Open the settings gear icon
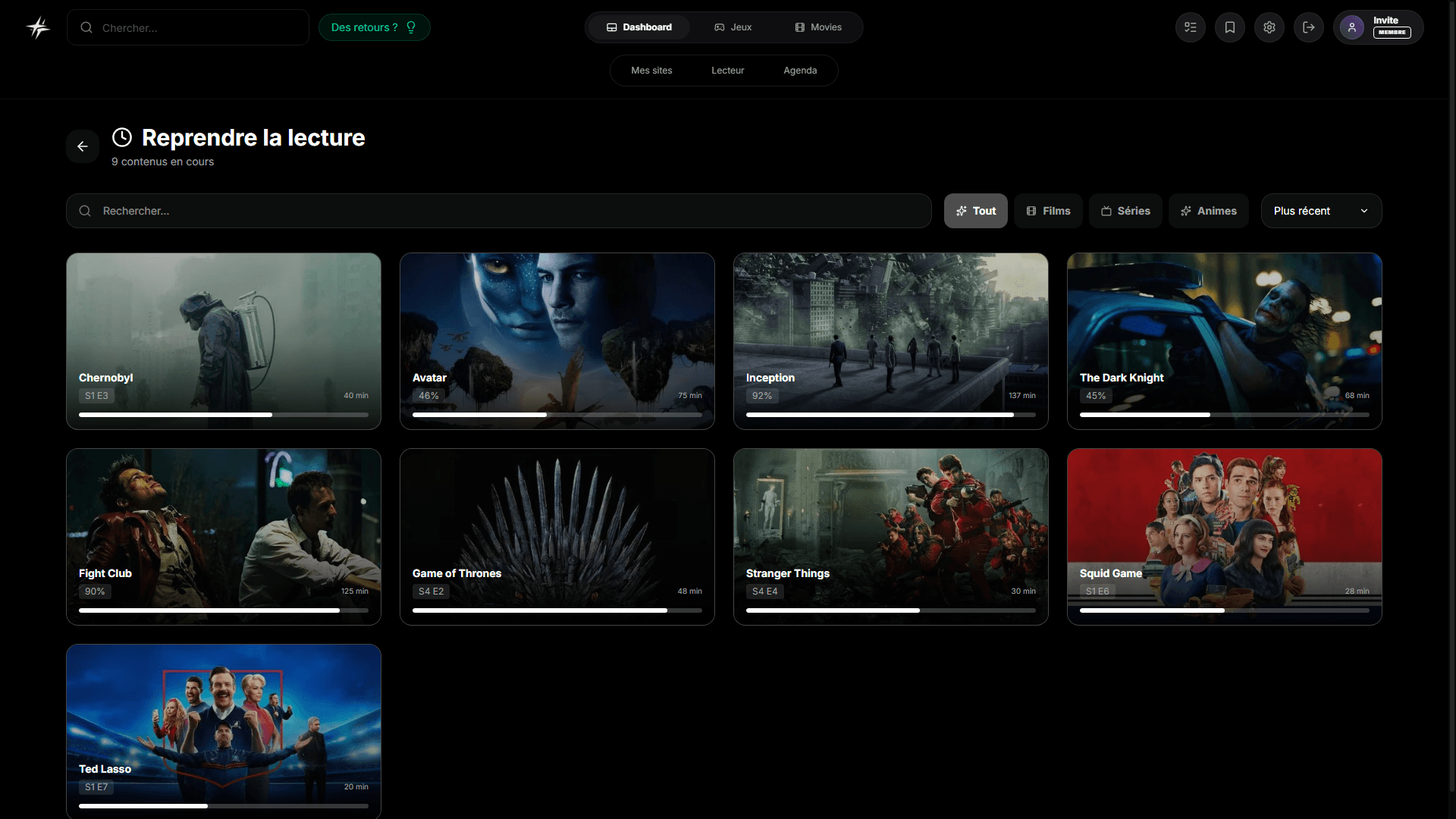 [1269, 27]
